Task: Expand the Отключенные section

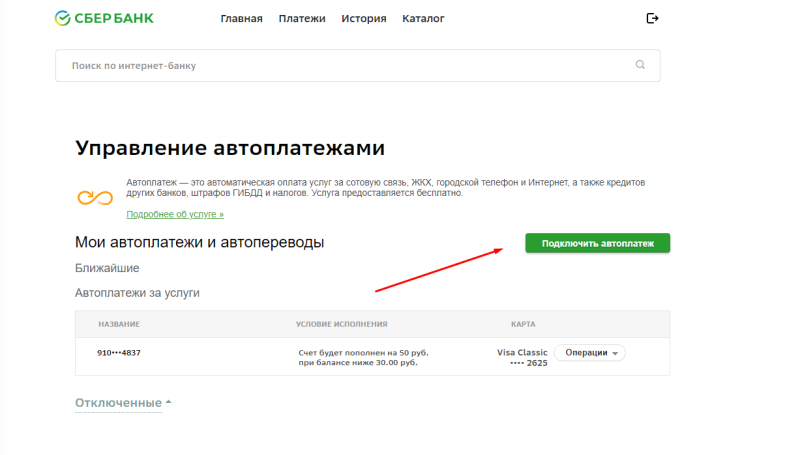Action: pos(123,403)
